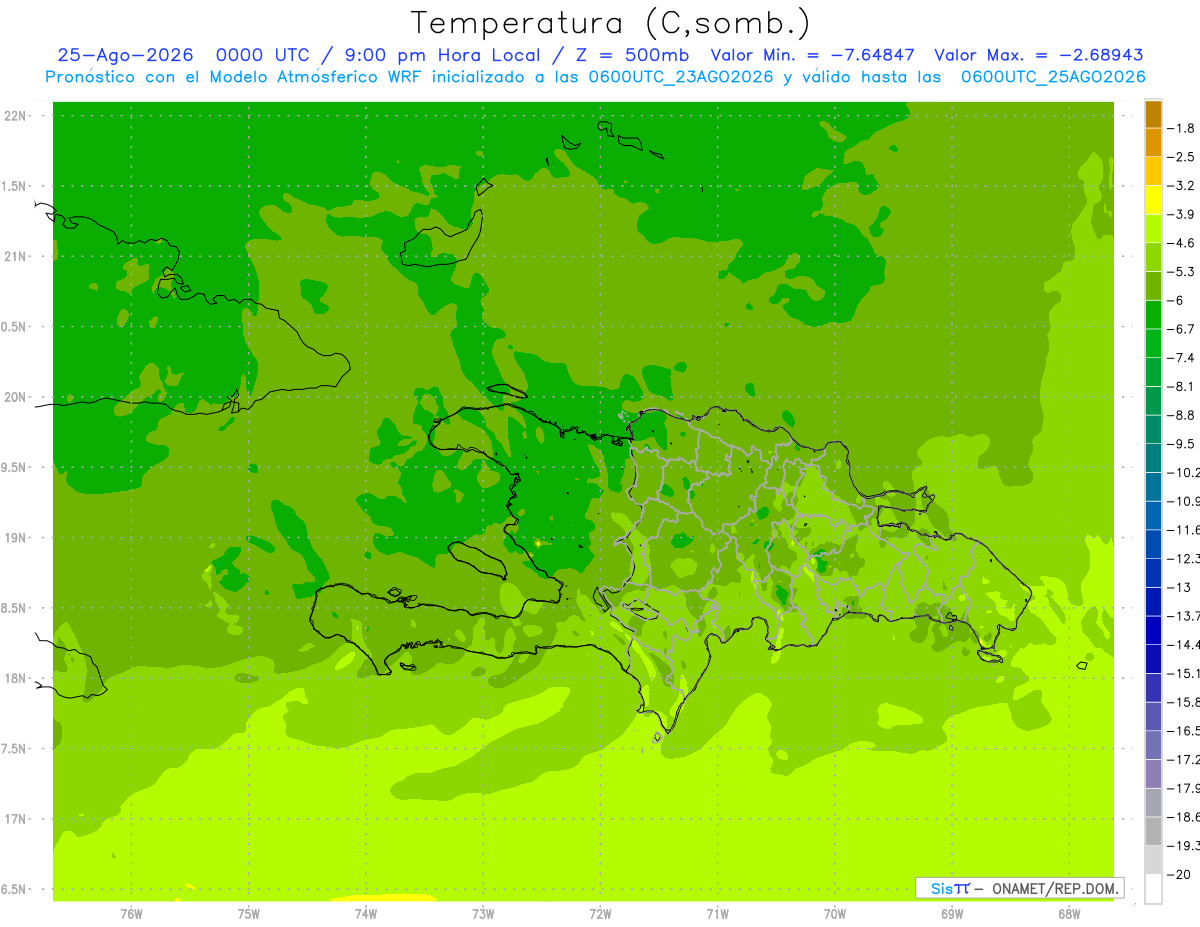1200x927 pixels.
Task: Click the "Z = 500mb" level text
Action: pos(627,55)
